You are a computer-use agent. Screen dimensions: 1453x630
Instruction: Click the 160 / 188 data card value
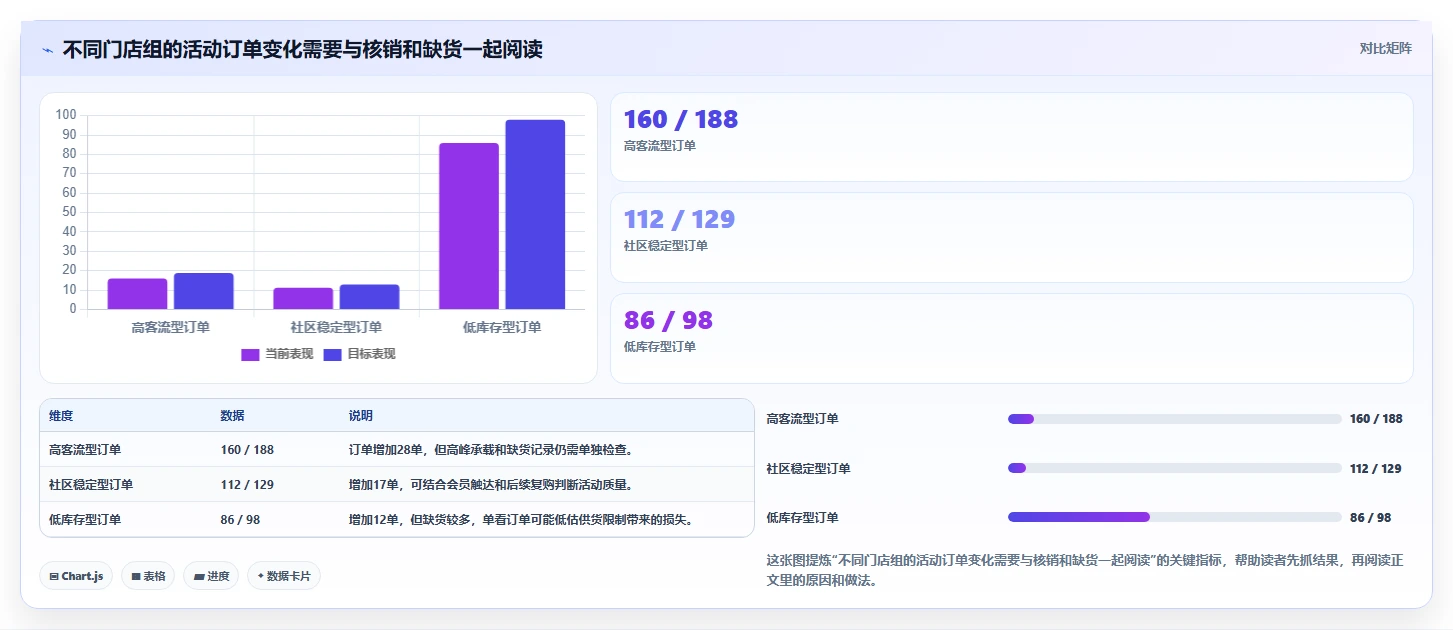(681, 120)
